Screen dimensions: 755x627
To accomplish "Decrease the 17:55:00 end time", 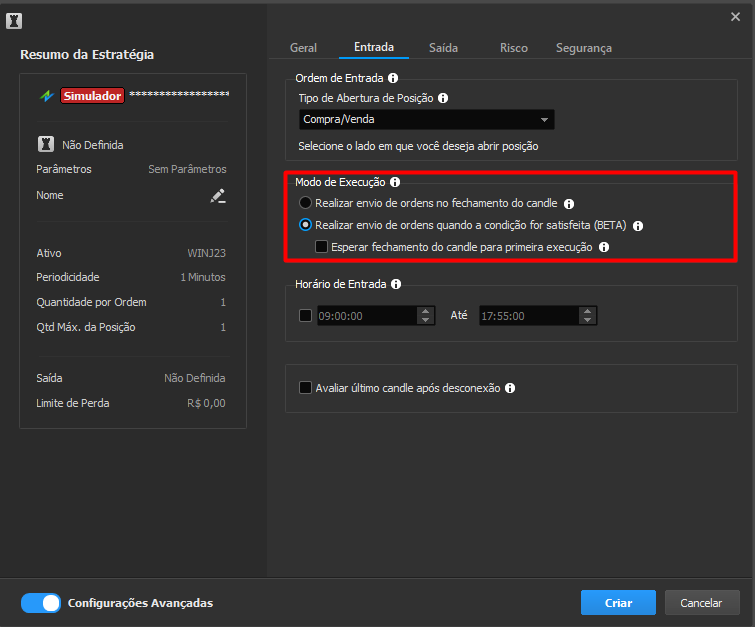I will 587,320.
